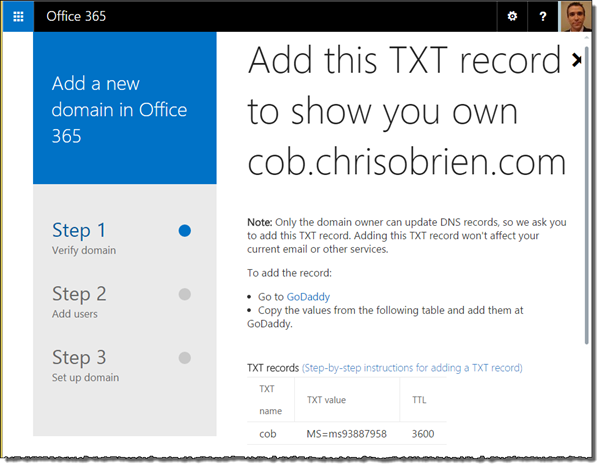
Task: Click the Add a new domain heading
Action: (119, 110)
